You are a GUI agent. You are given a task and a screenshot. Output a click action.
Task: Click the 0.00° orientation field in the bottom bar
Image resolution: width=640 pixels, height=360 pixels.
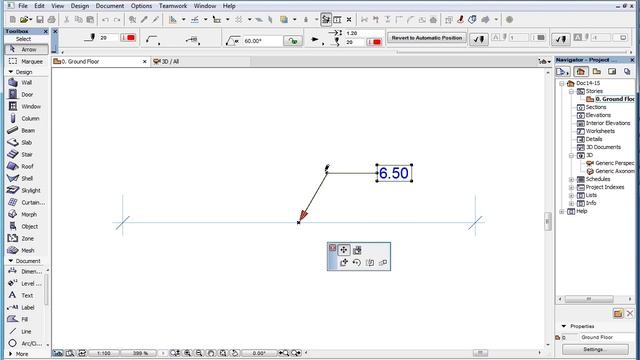259,353
